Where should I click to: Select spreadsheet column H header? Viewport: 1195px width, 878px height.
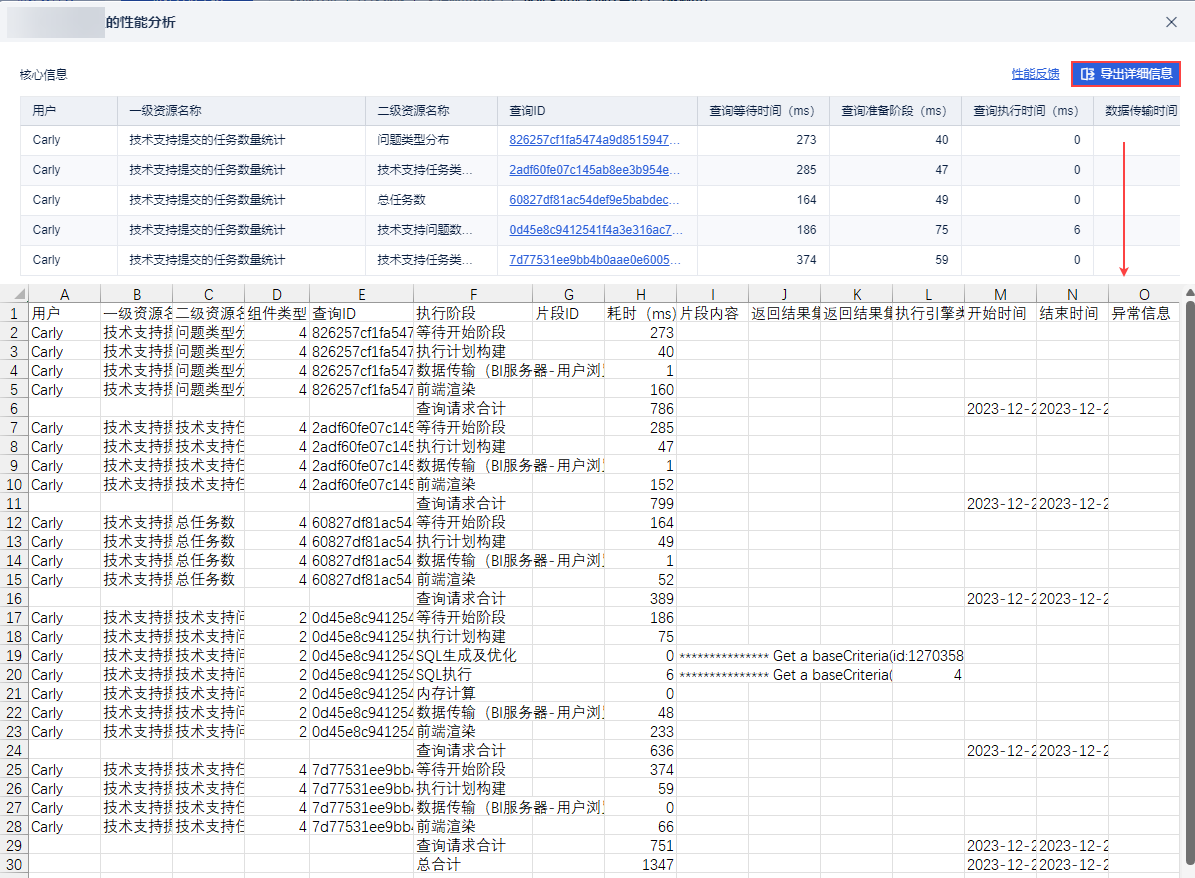tap(640, 294)
